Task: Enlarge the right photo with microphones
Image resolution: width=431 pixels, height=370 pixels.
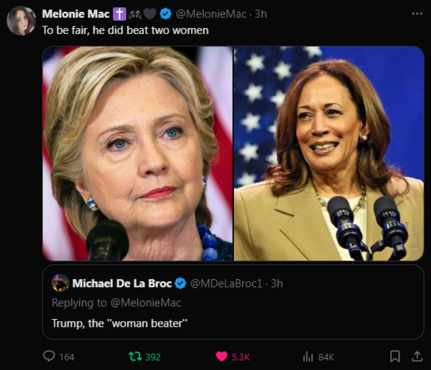Action: [x=329, y=153]
